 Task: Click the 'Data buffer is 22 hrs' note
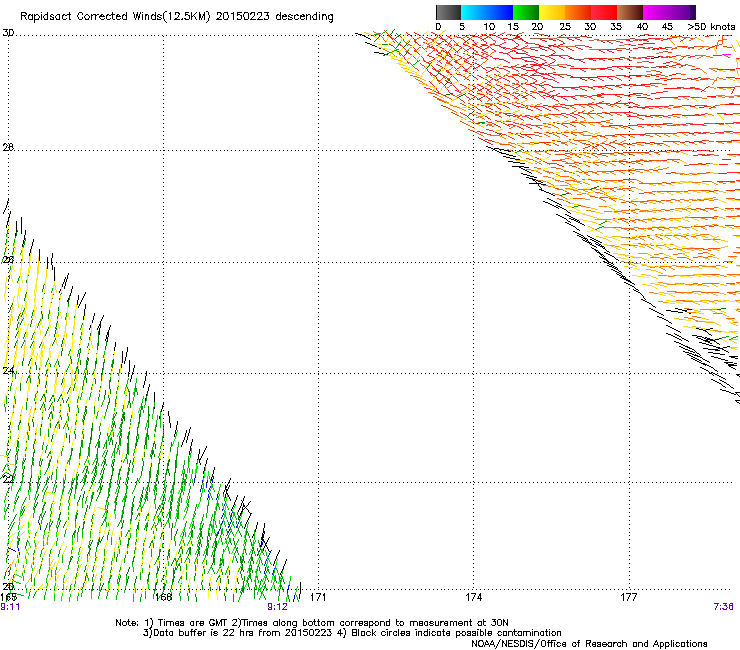204,633
